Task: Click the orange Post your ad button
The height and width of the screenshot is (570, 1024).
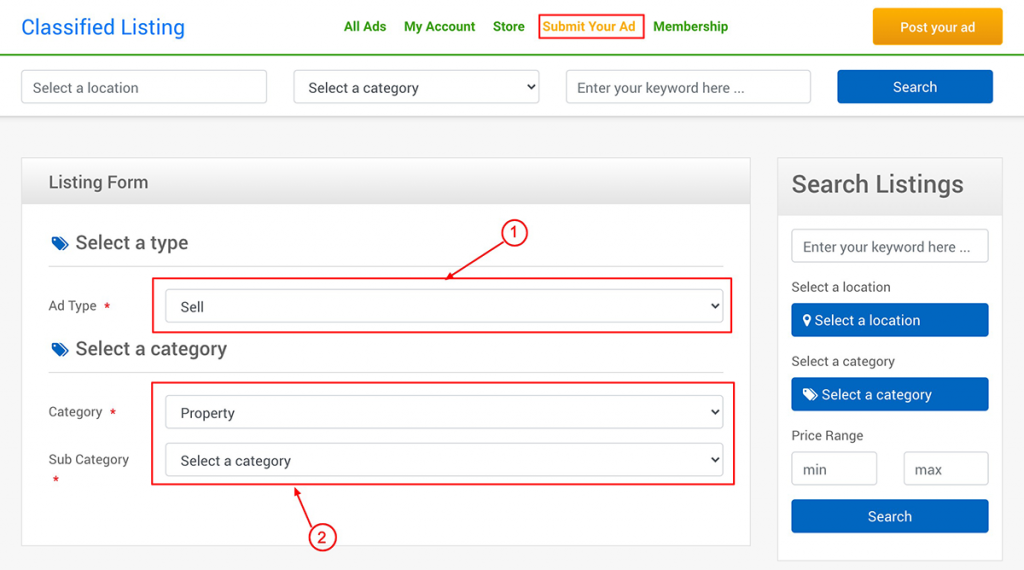Action: pos(937,27)
